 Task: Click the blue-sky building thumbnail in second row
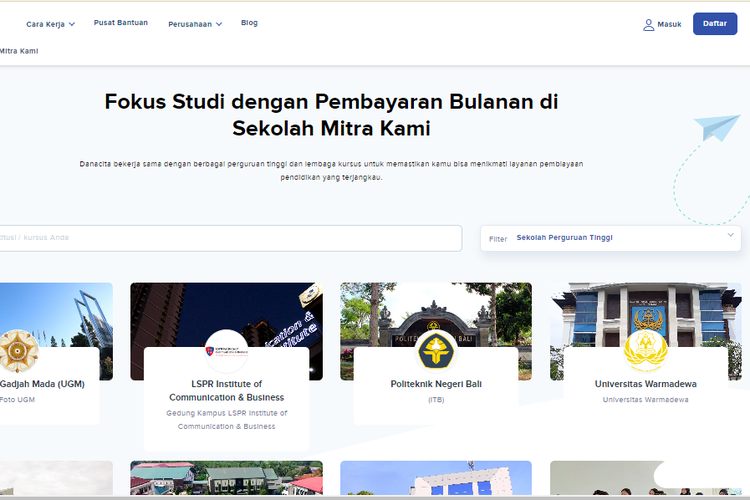point(436,478)
